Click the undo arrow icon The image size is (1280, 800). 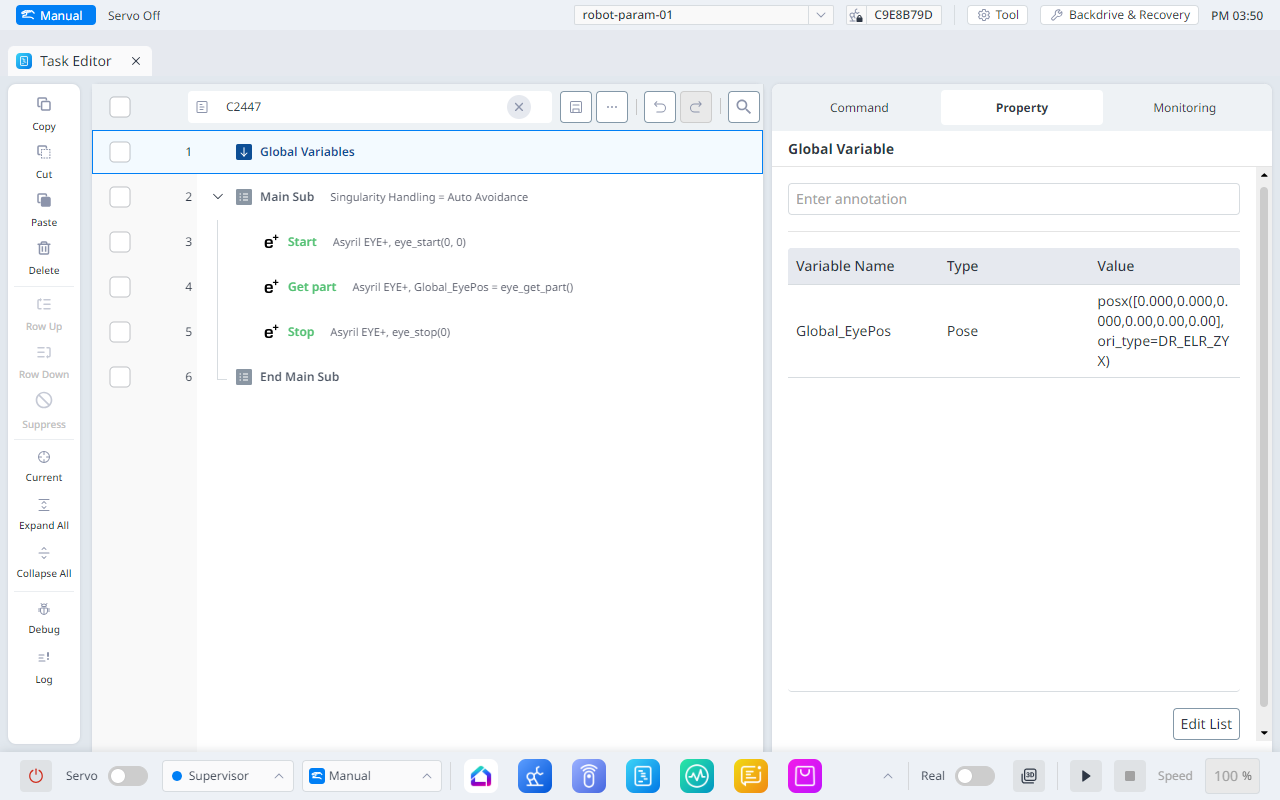[660, 107]
